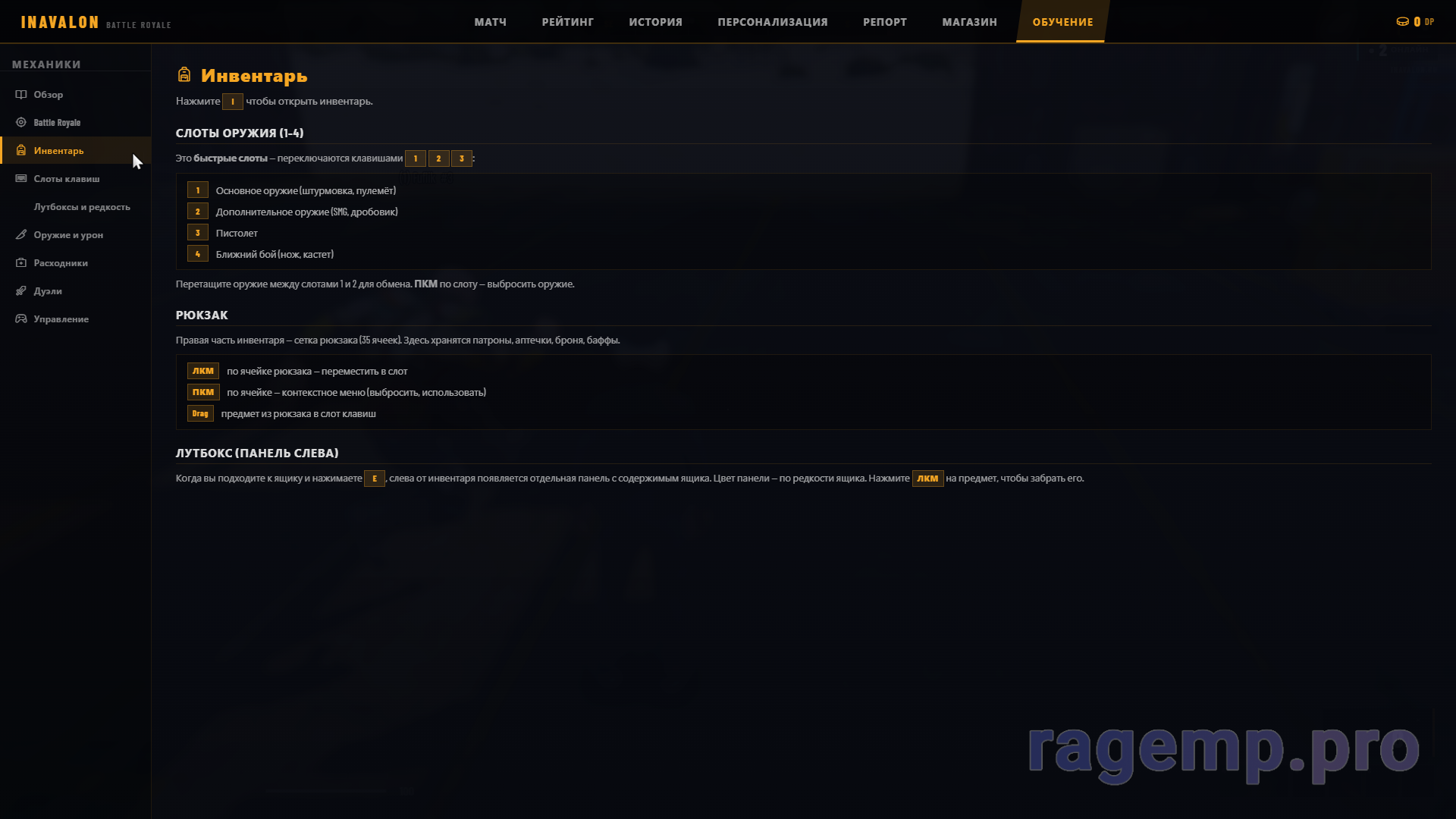Go to the Персонализация tab
This screenshot has width=1456, height=819.
773,22
